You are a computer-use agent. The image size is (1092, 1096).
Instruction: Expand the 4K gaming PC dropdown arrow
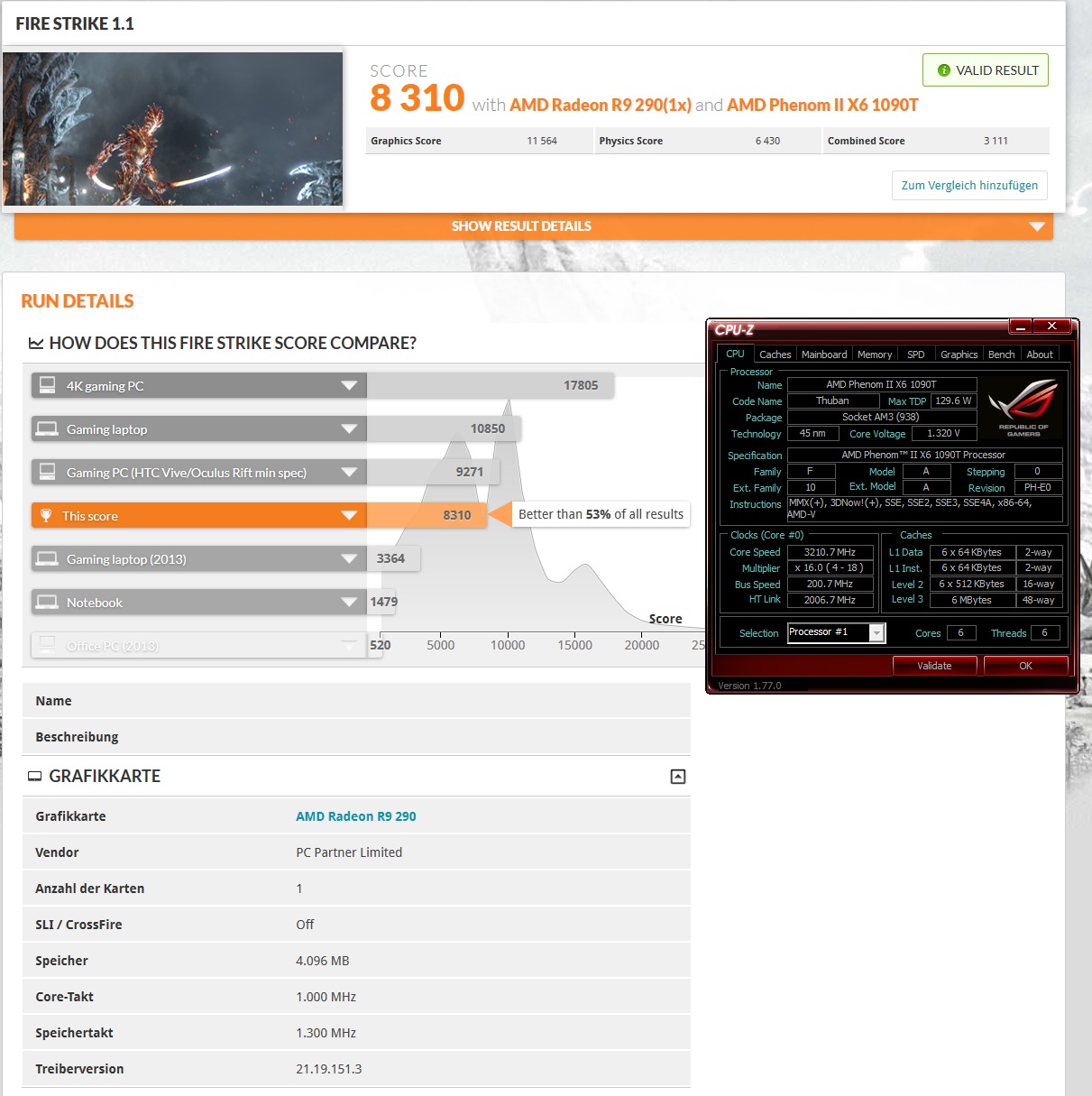(x=349, y=385)
